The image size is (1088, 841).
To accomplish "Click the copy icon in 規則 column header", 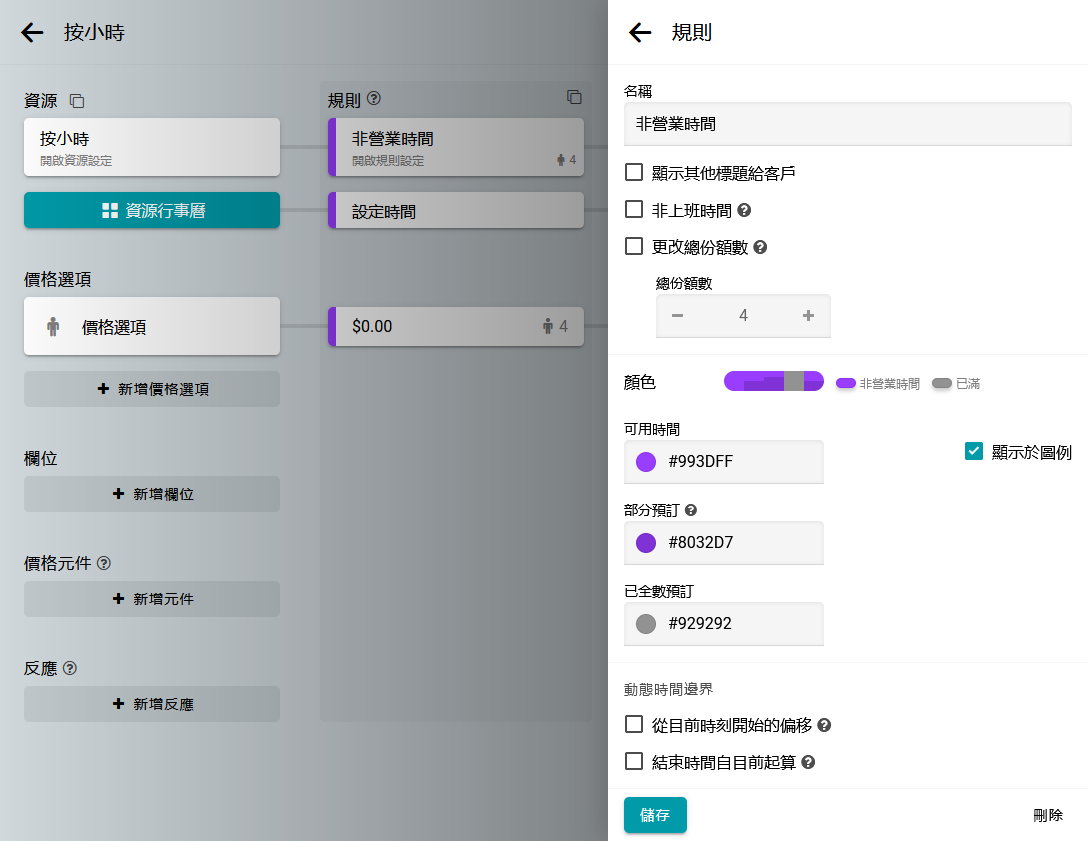I will tap(574, 97).
